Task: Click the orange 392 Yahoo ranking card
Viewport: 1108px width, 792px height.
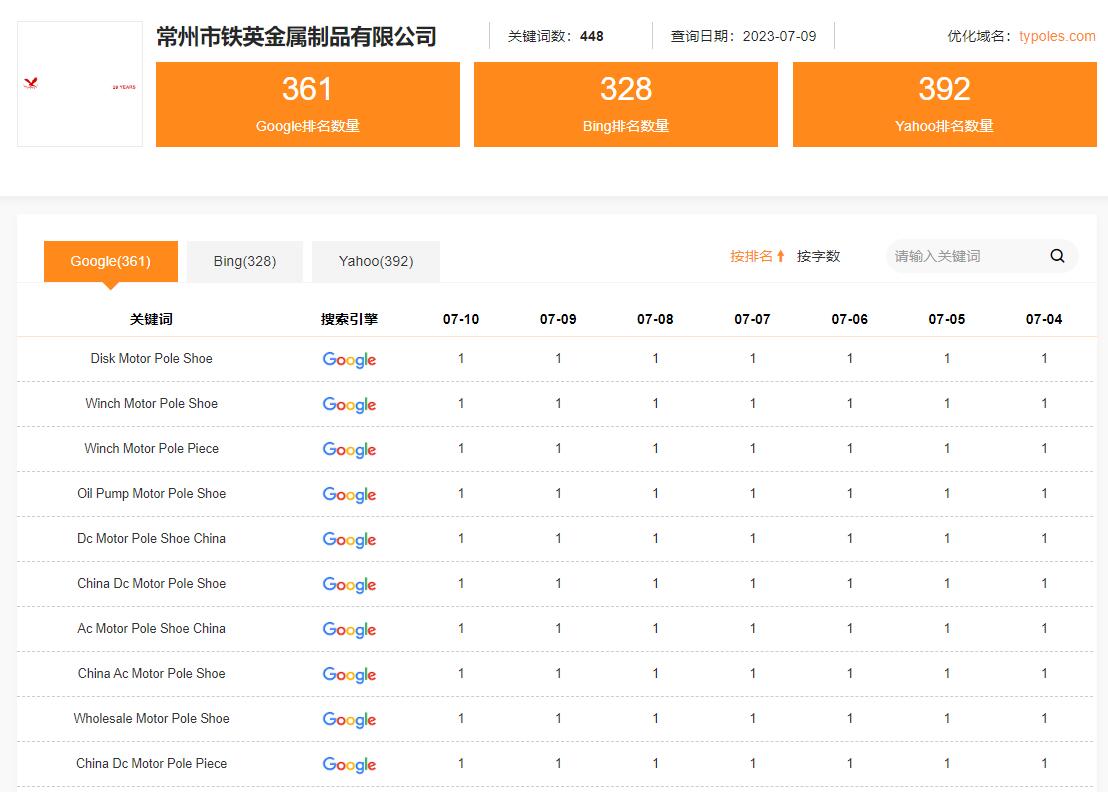Action: pos(944,104)
